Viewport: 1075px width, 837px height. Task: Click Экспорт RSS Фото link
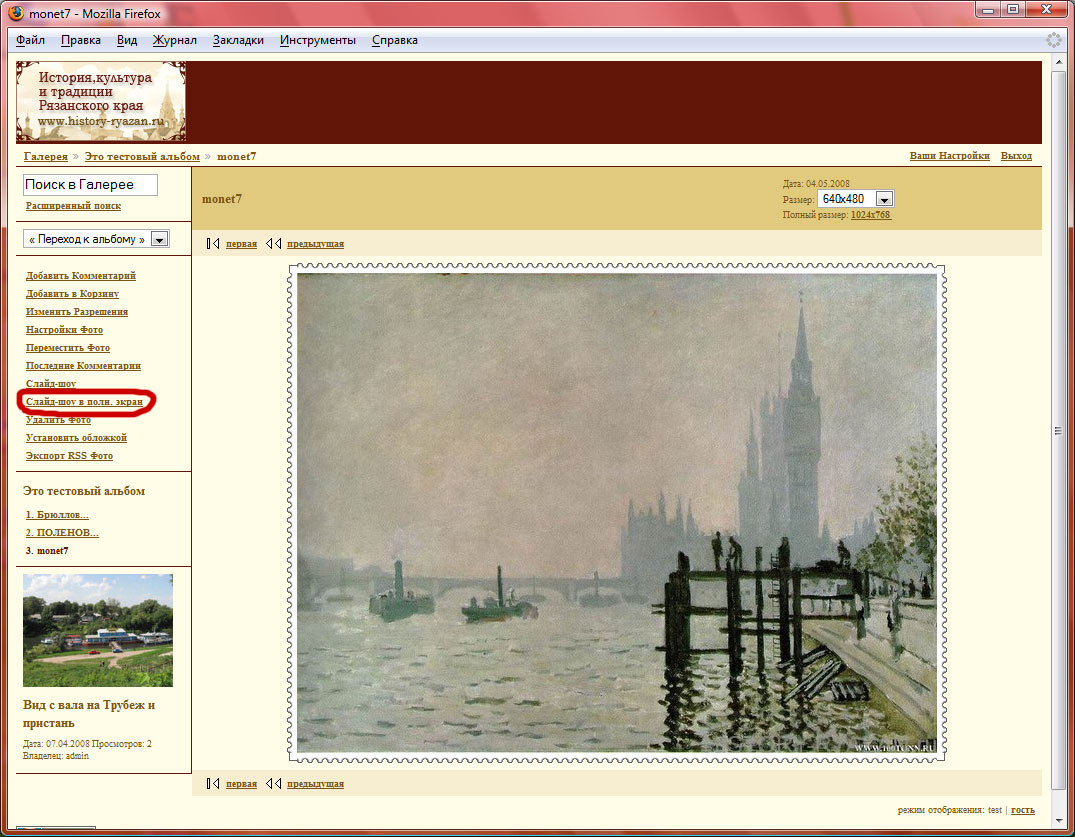click(69, 456)
